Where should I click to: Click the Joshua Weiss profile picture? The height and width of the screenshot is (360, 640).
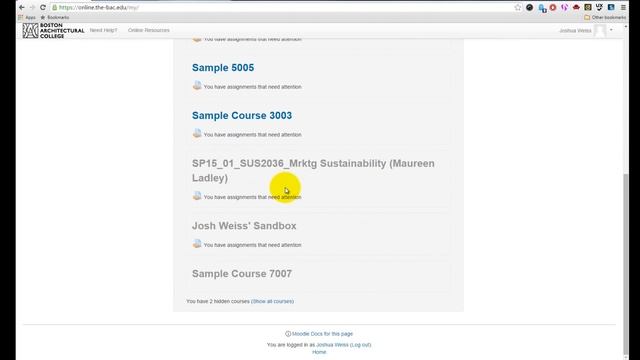600,31
